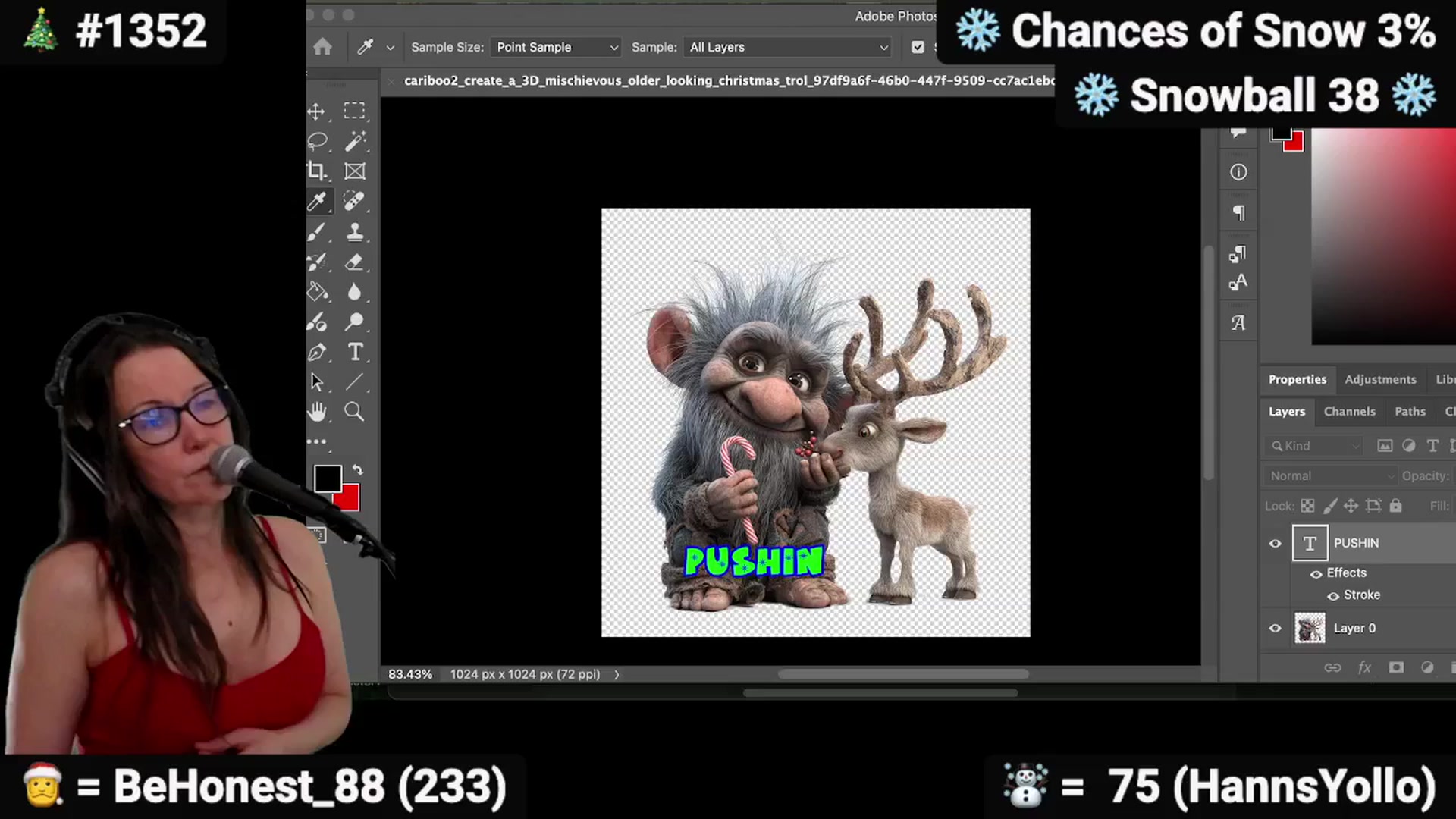Toggle visibility of Layer 0

(1276, 628)
